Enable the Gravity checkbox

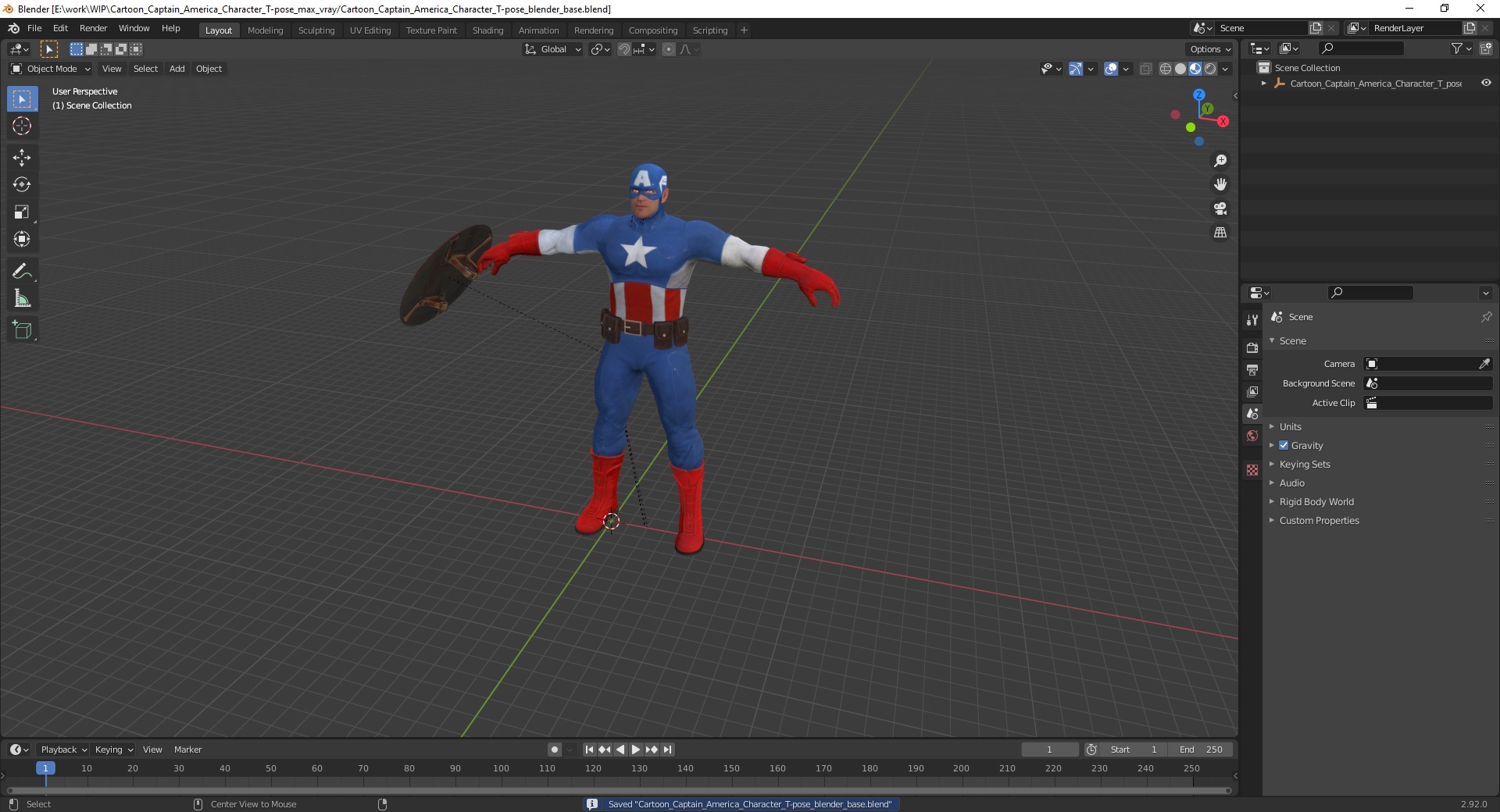[1284, 445]
